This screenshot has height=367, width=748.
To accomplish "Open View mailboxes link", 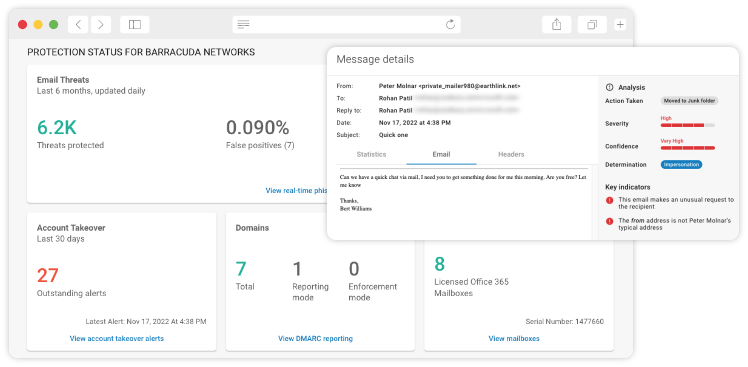I will [514, 338].
